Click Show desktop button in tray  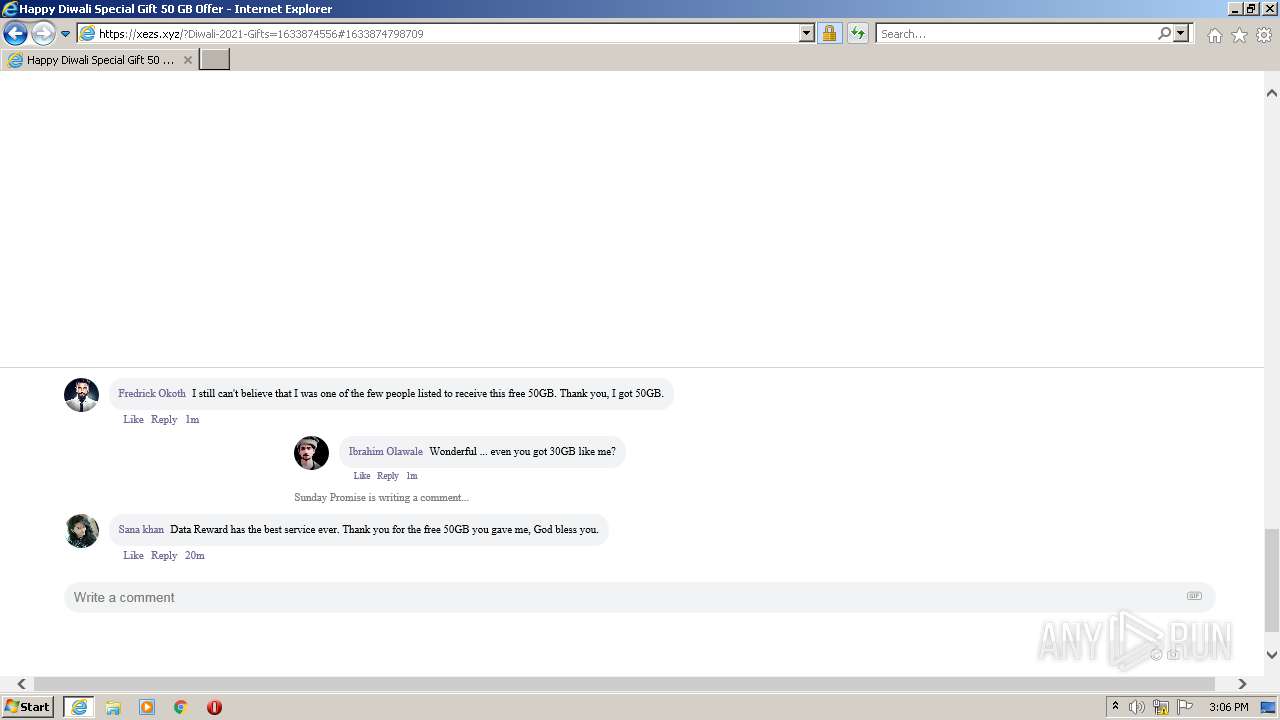(1268, 707)
